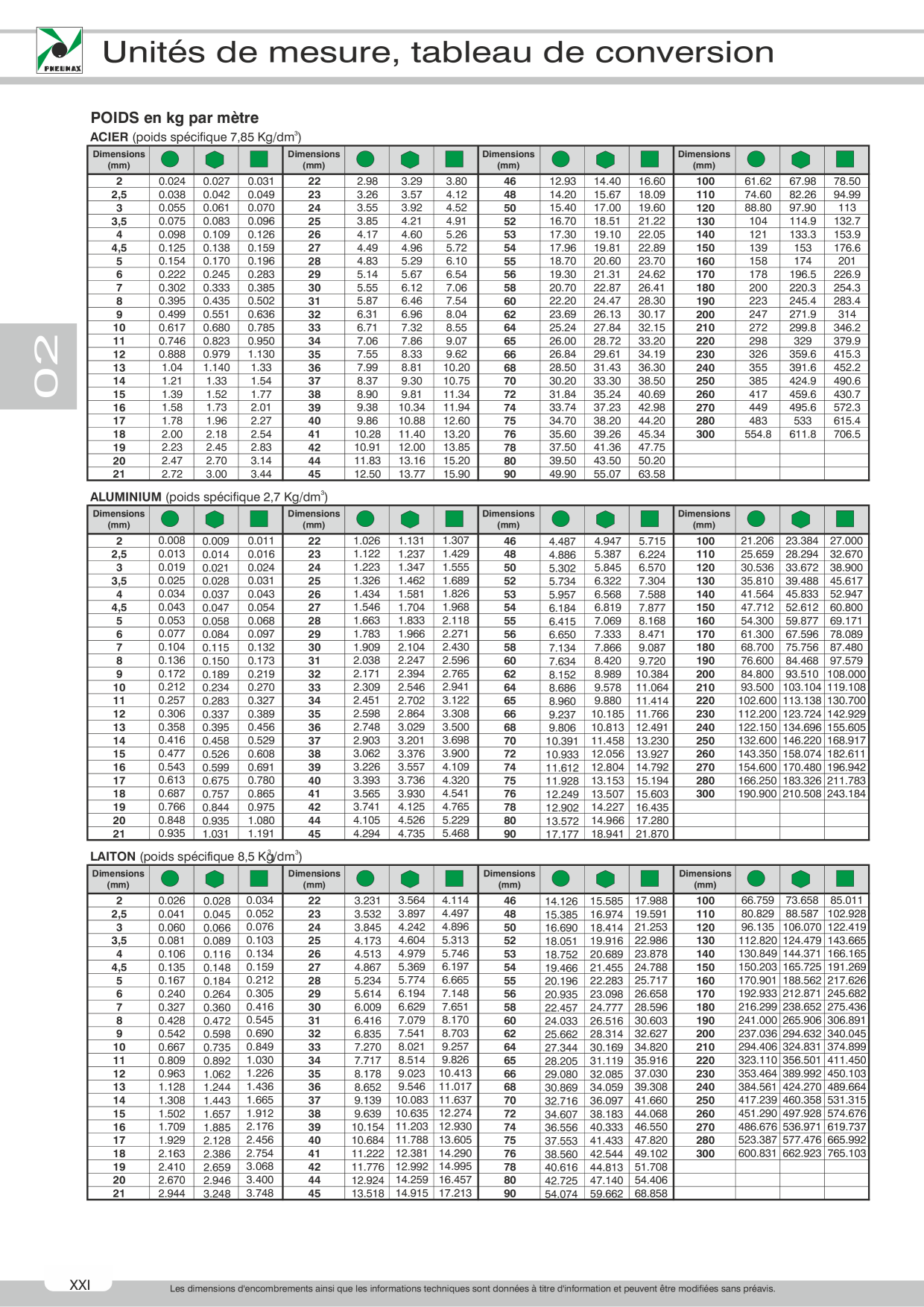The image size is (924, 1307).
Task: Click the value '554.8' in ACIER row 300
Action: 758,434
